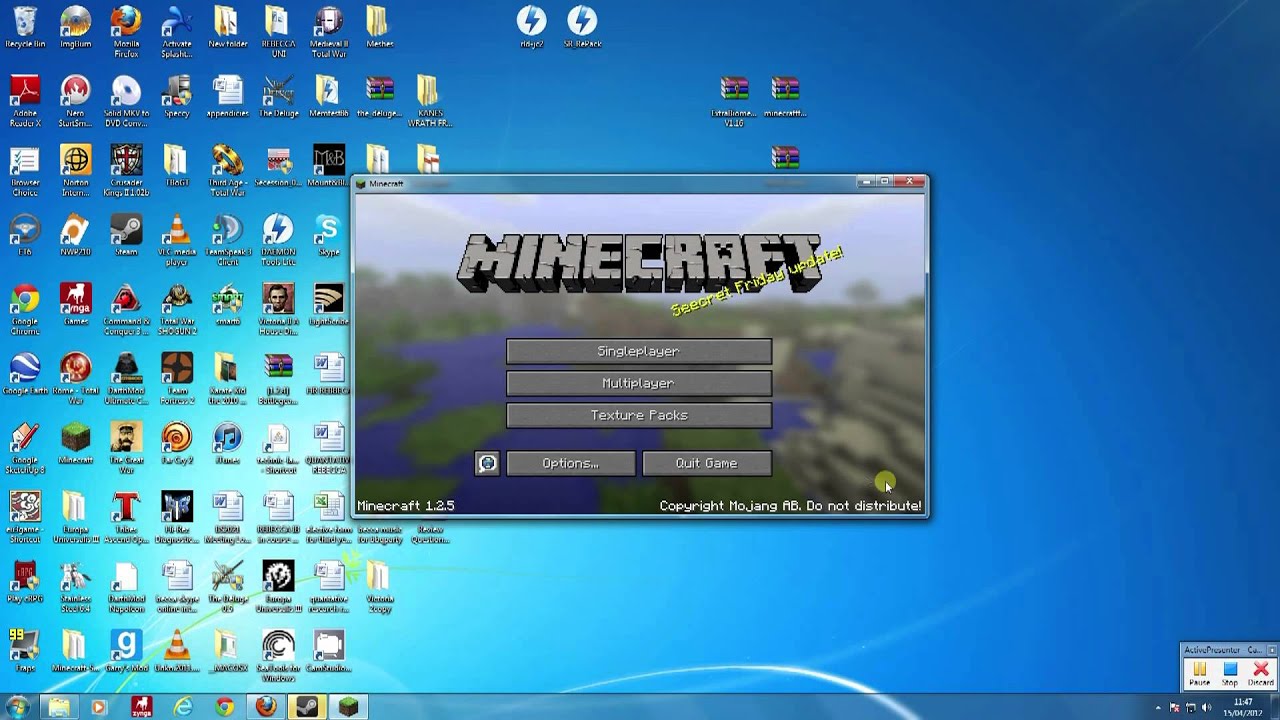
Task: Select the Solid MKV to DVD Converter icon
Action: (126, 101)
